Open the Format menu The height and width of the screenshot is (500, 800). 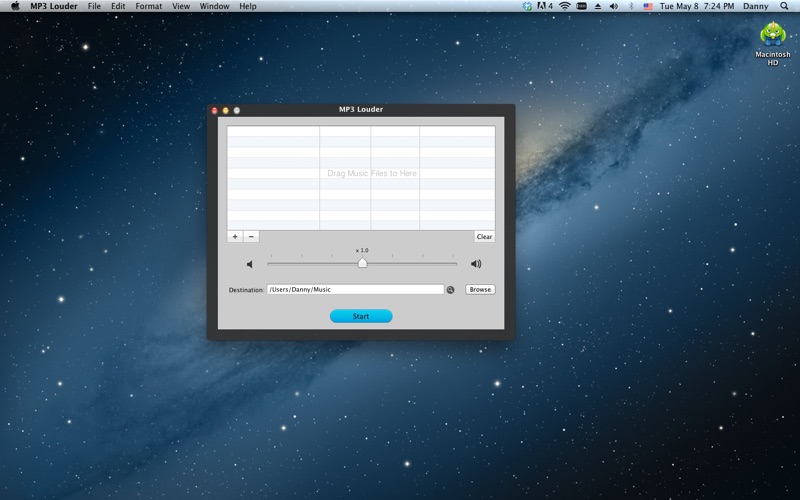148,6
